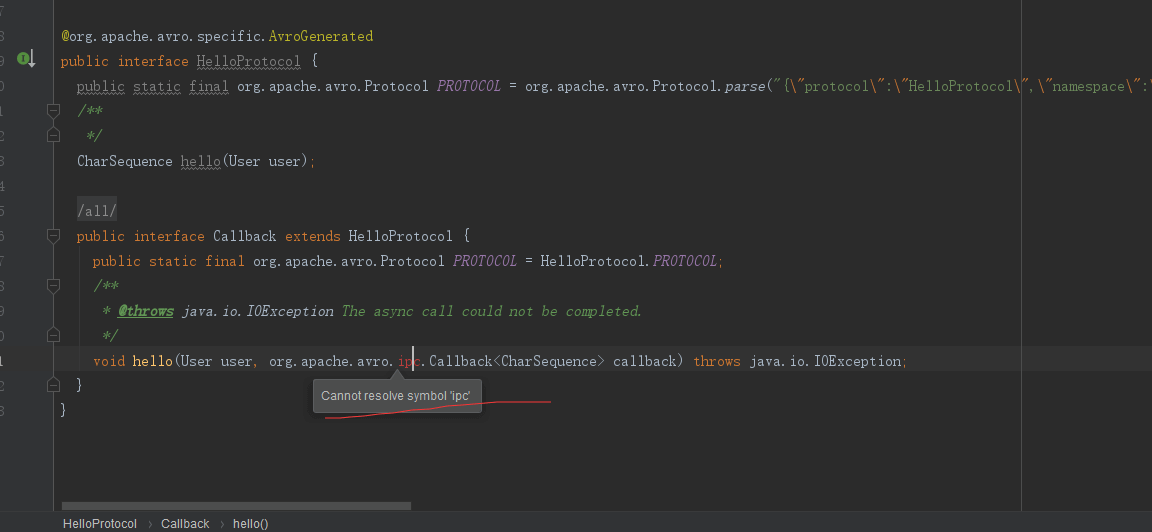Click fold end marker after @throws comment
The width and height of the screenshot is (1152, 532).
click(x=53, y=335)
